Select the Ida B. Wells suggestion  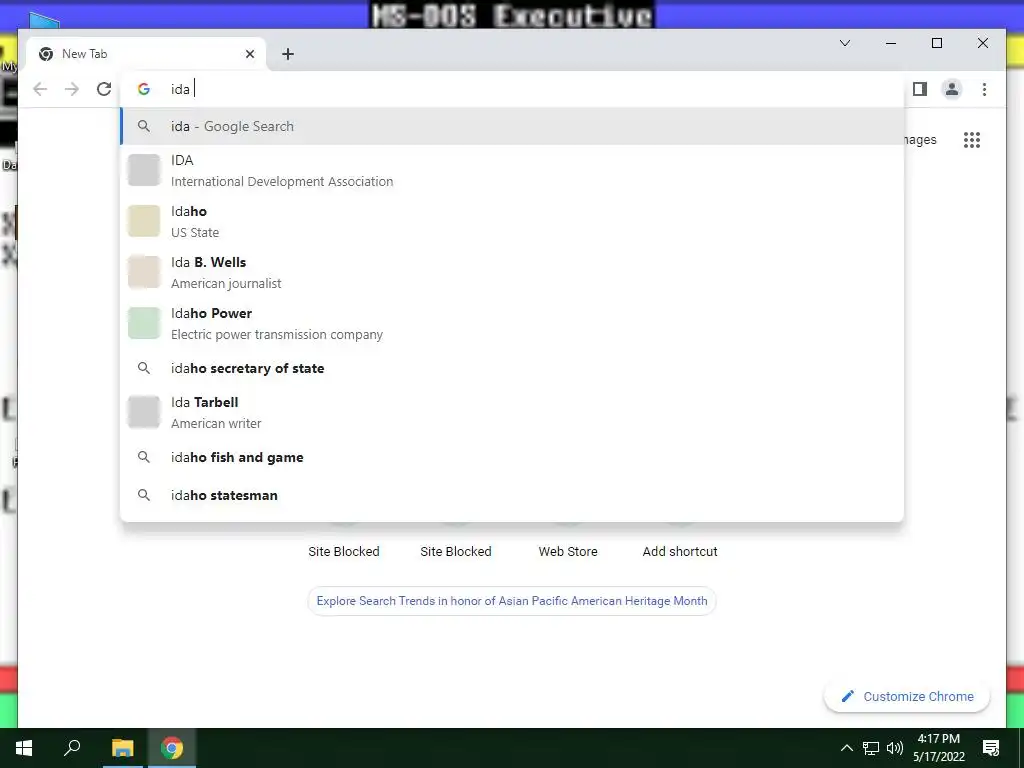512,272
